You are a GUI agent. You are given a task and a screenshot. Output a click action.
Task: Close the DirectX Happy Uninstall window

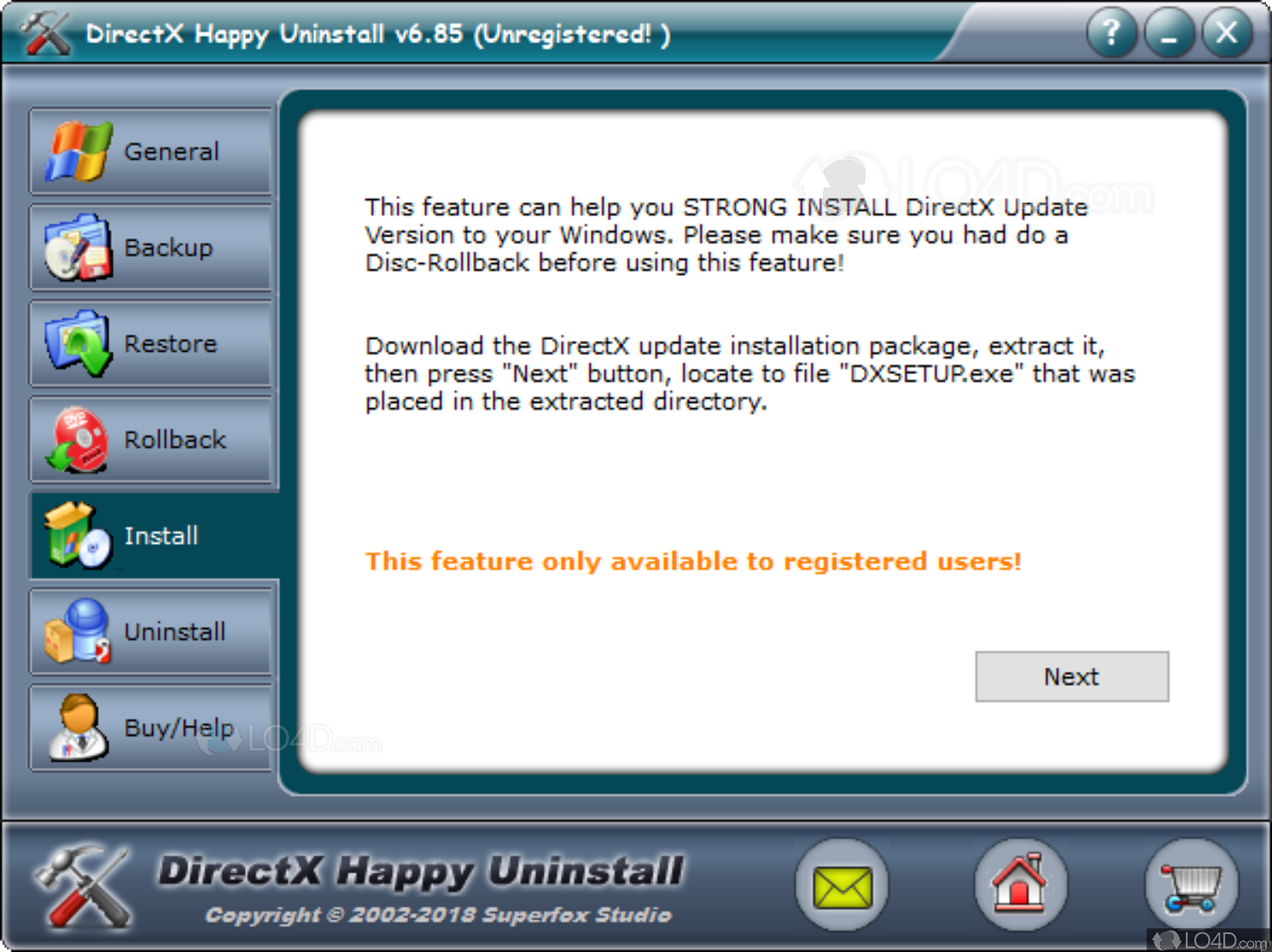pos(1228,33)
